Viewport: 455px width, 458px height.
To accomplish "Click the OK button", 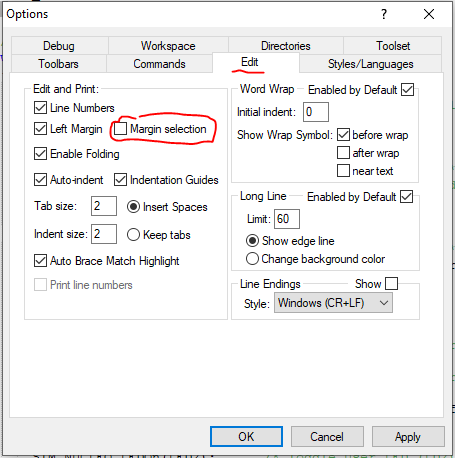I will pos(246,437).
